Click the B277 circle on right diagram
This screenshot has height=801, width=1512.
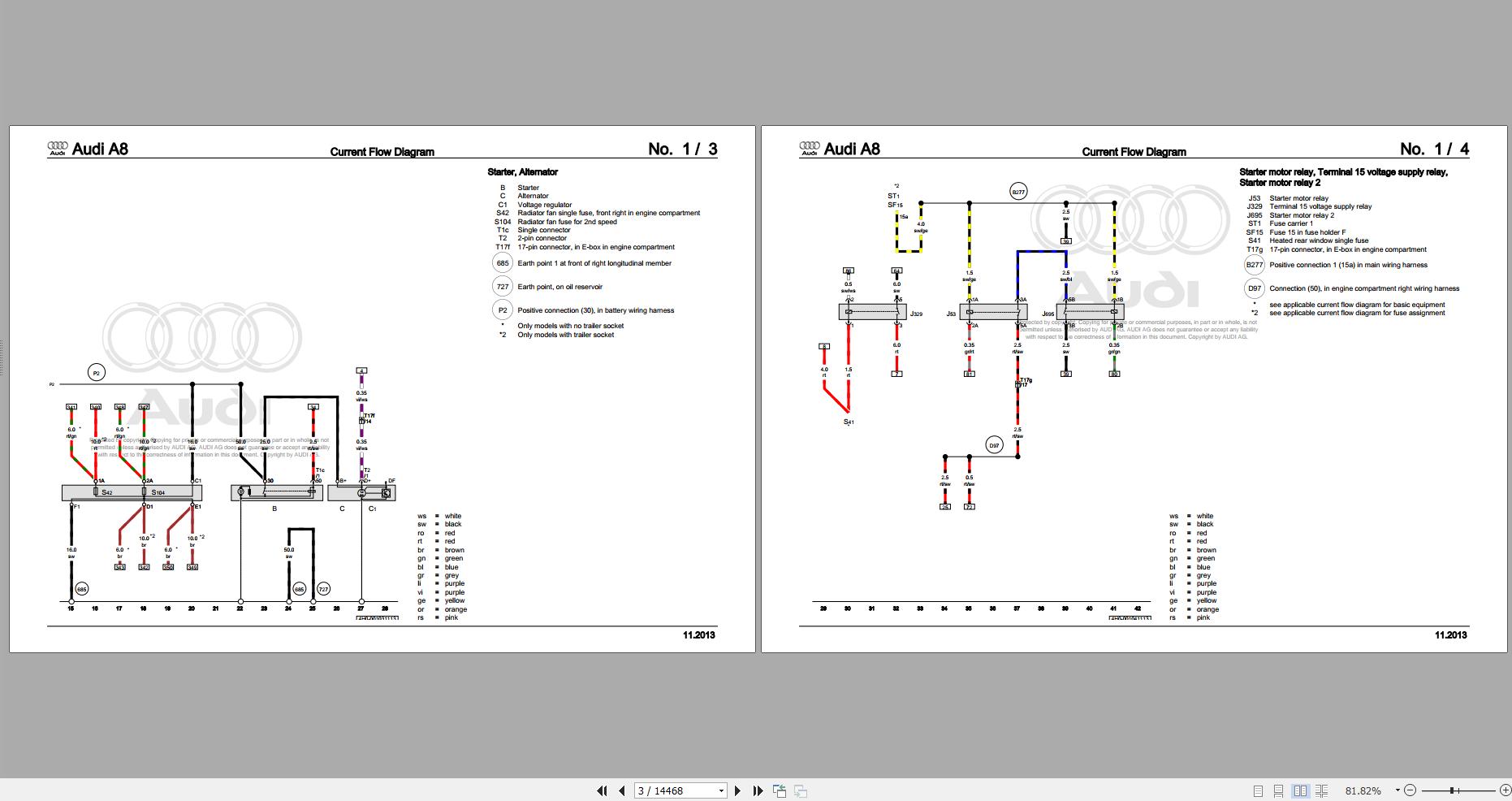(1018, 192)
